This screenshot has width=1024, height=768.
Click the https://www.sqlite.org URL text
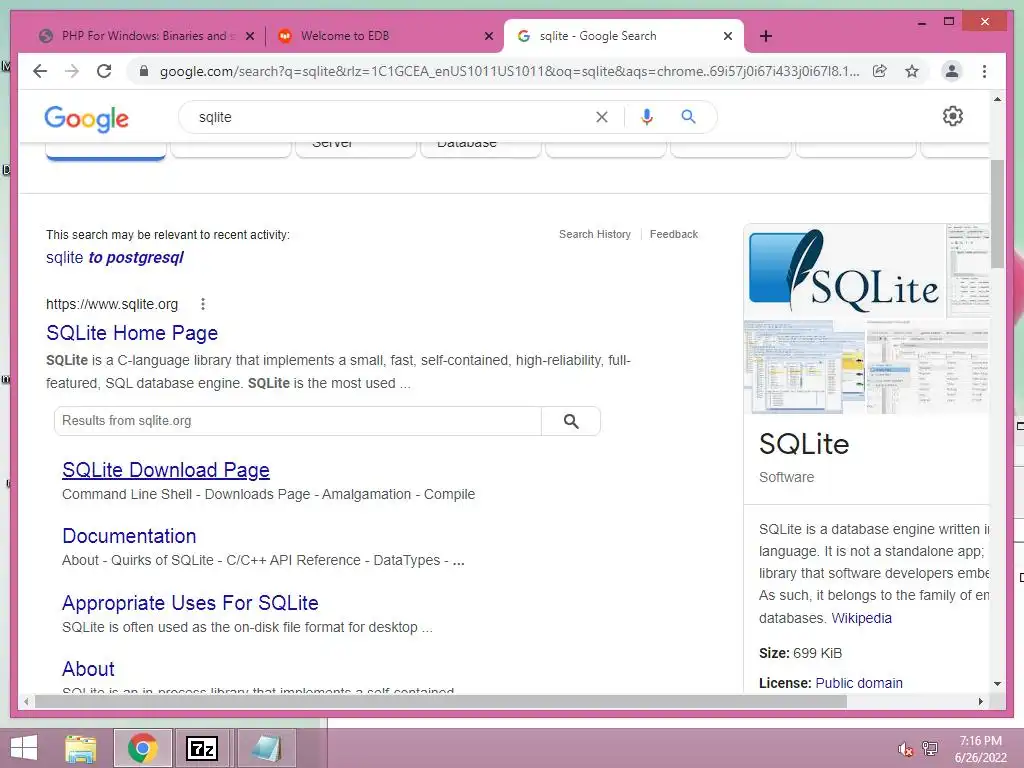pos(112,304)
